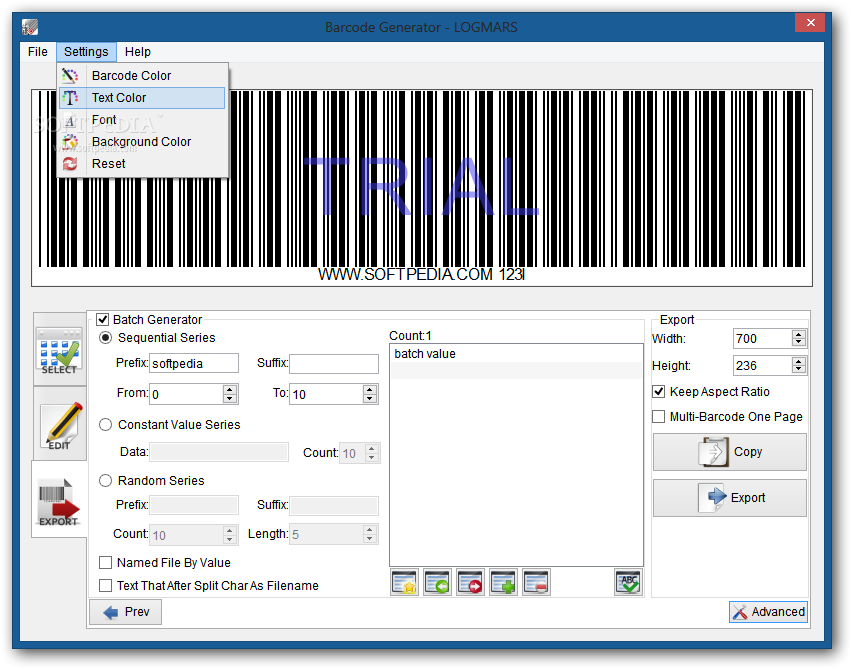
Task: Click the export Width field
Action: click(x=762, y=339)
